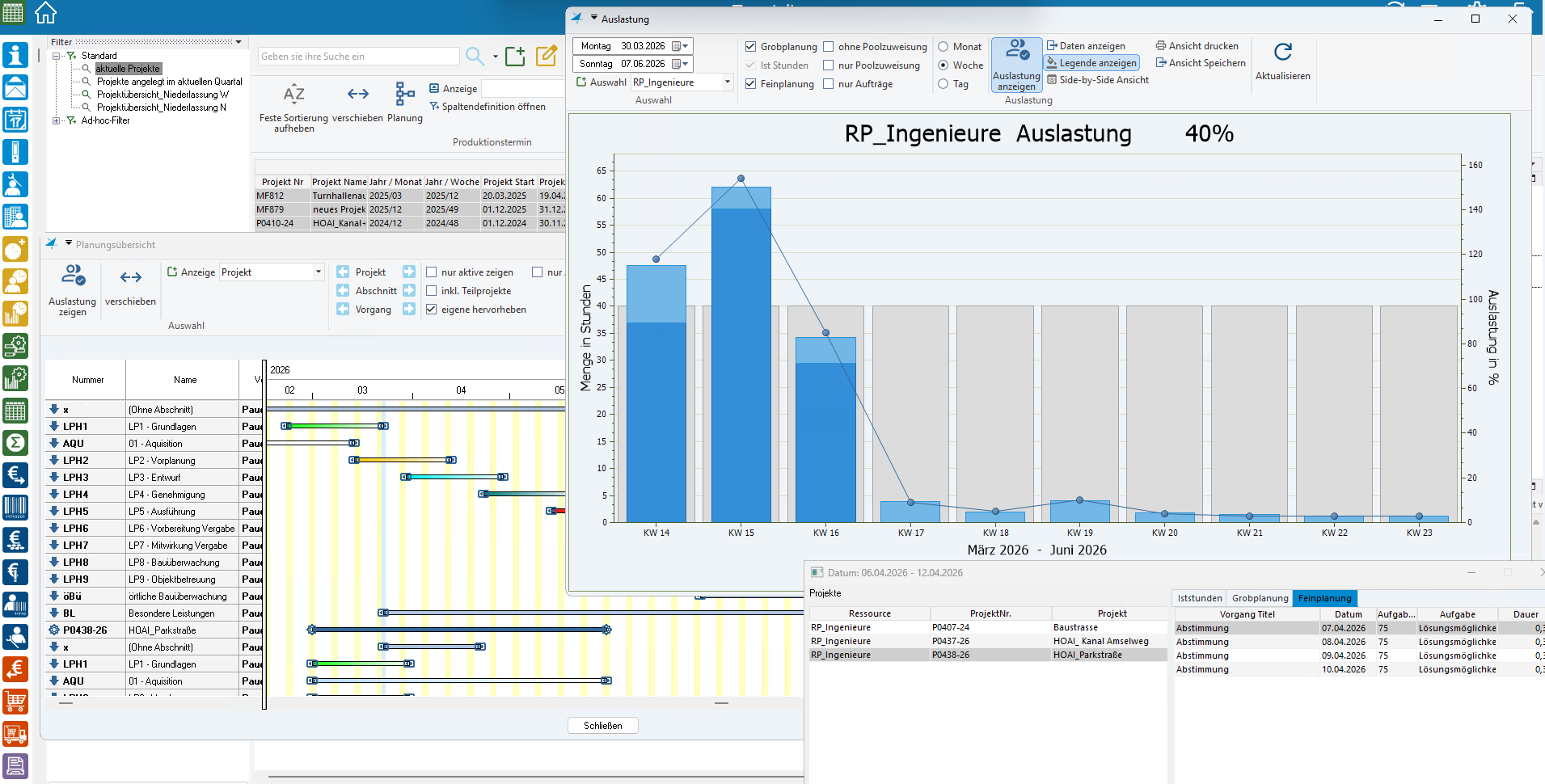Click the Planung hierarchy icon
1545x784 pixels.
click(x=404, y=95)
